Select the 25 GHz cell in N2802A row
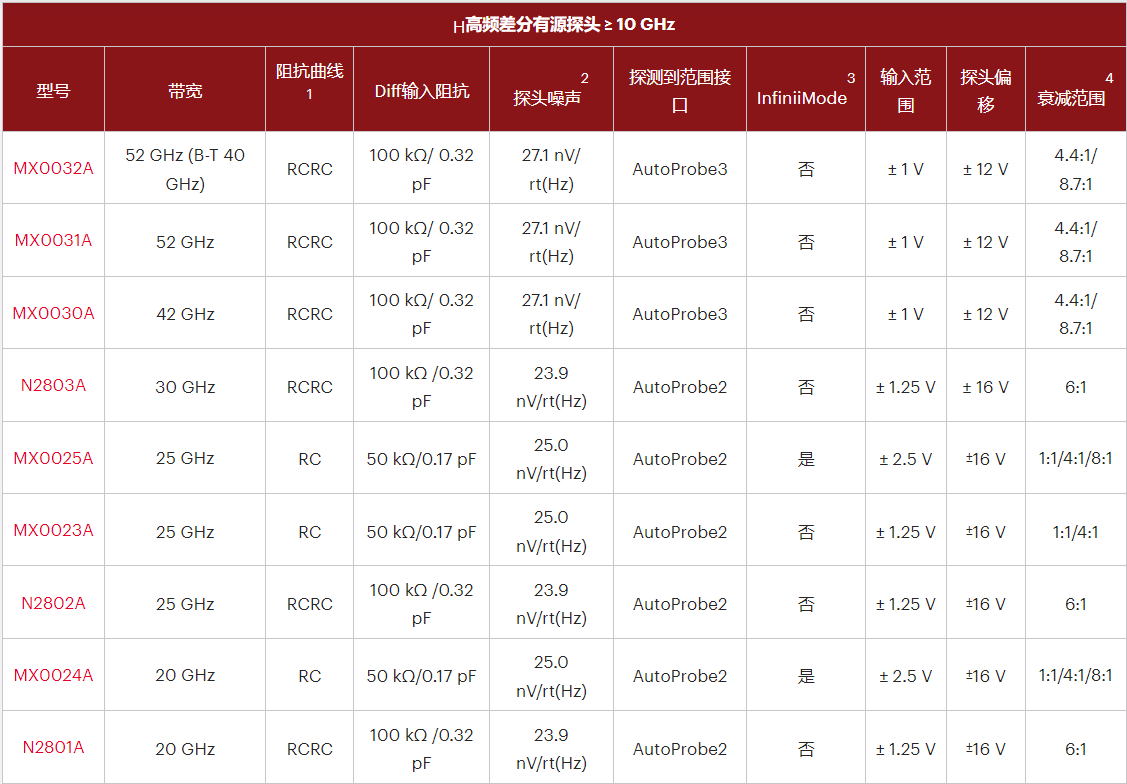1127x784 pixels. pos(185,604)
